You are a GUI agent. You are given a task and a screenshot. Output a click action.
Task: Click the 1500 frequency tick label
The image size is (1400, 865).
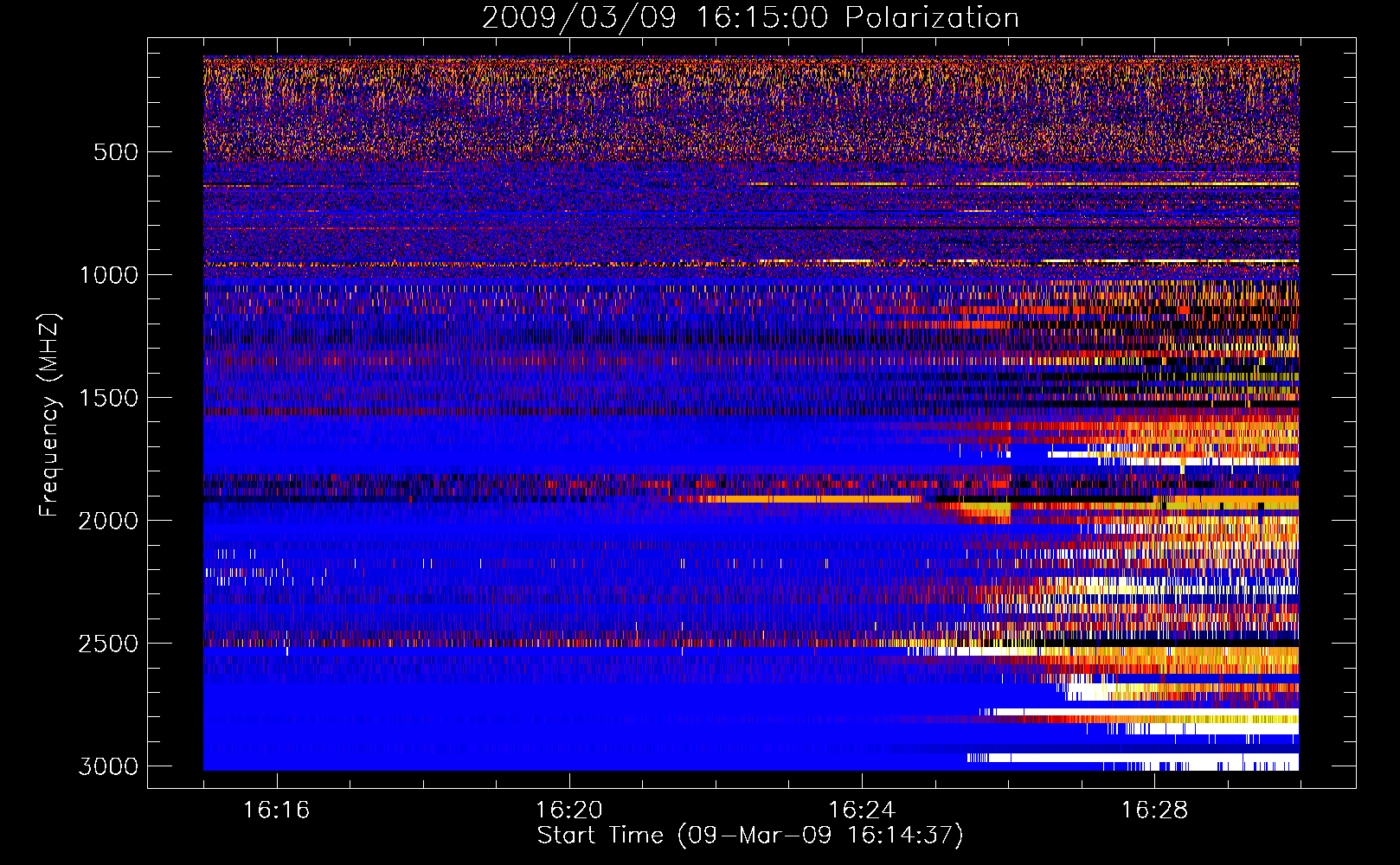click(108, 398)
